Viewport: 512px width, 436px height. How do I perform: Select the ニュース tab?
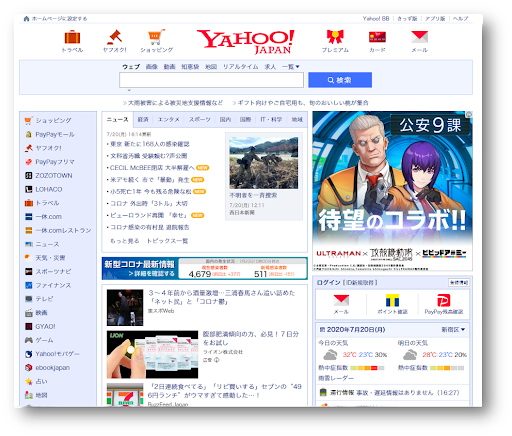pos(117,120)
